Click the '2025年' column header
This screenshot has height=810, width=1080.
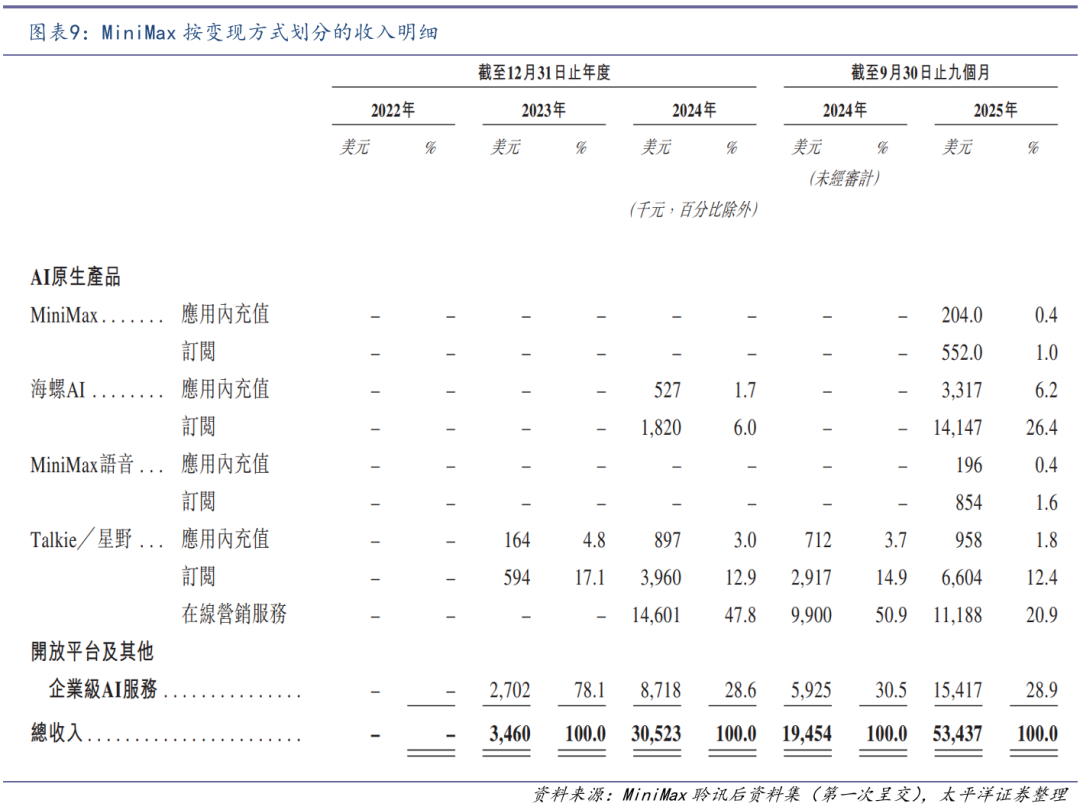pyautogui.click(x=995, y=110)
